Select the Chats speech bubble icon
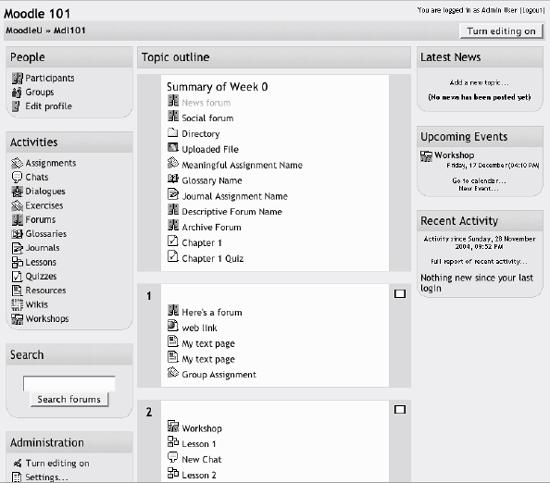 coord(17,177)
